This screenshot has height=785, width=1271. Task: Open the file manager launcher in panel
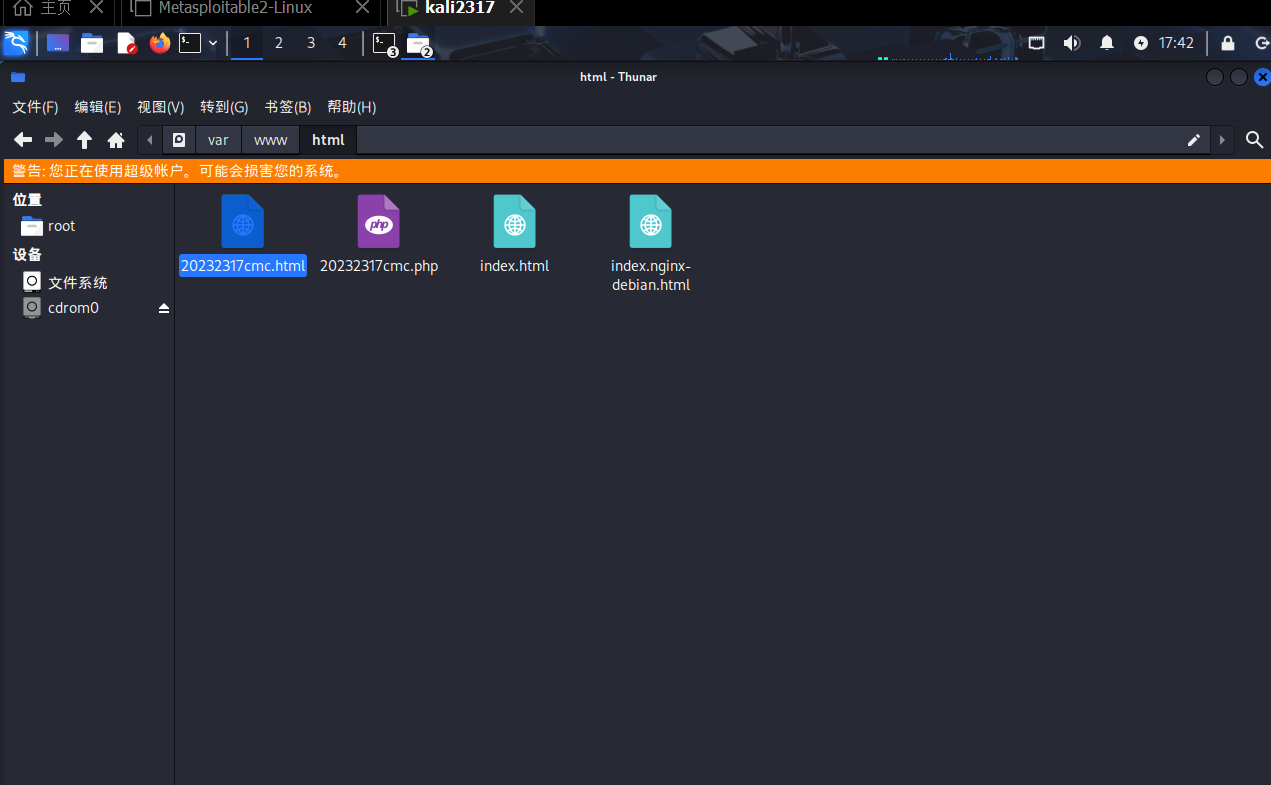(x=92, y=43)
